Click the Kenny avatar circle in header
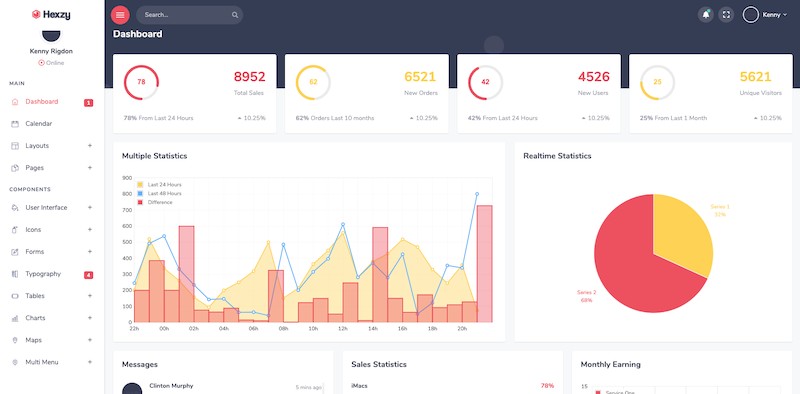This screenshot has width=800, height=394. (751, 15)
